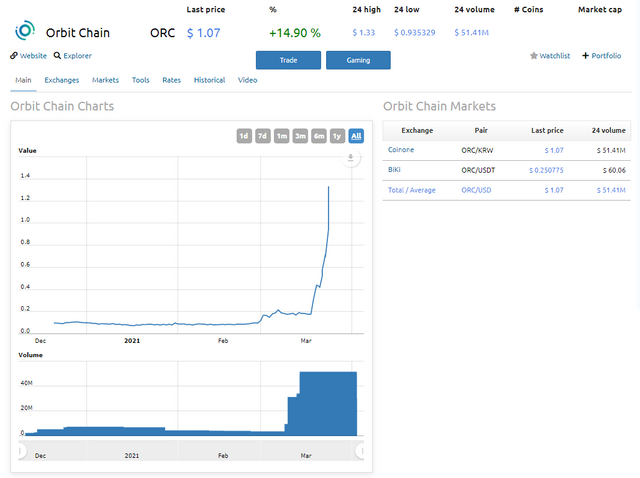Switch to the Exchanges tab
Image resolution: width=640 pixels, height=478 pixels.
62,80
